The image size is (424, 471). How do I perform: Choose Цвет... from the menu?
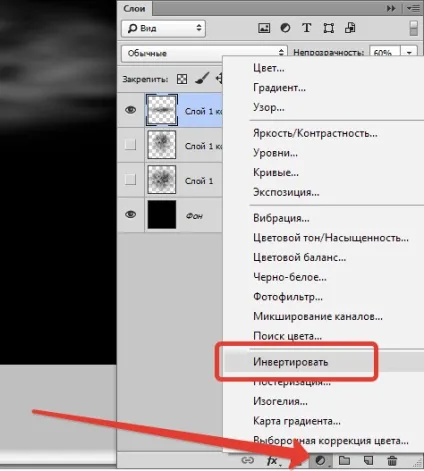[x=269, y=68]
